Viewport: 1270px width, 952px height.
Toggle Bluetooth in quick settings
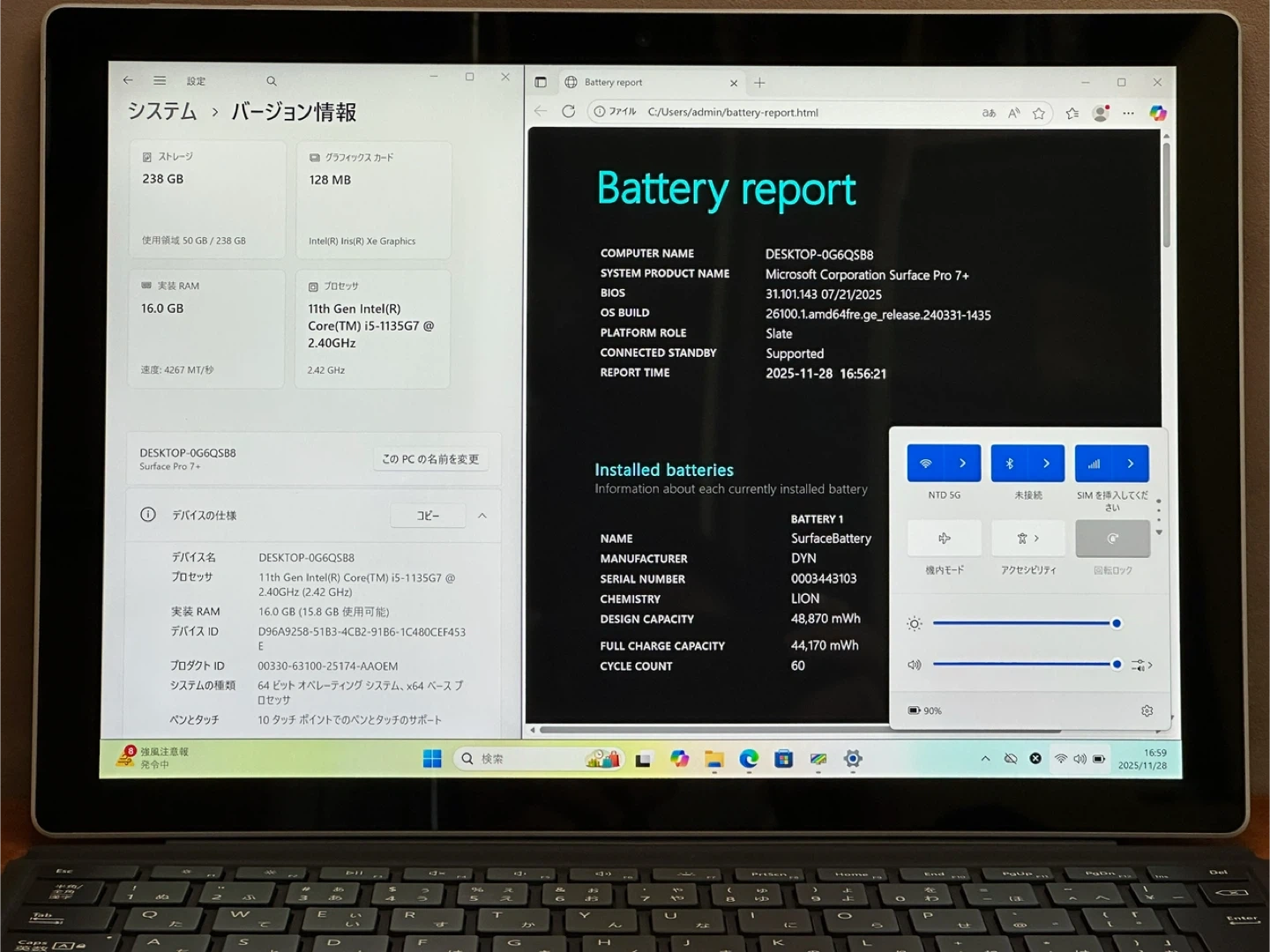(1010, 464)
